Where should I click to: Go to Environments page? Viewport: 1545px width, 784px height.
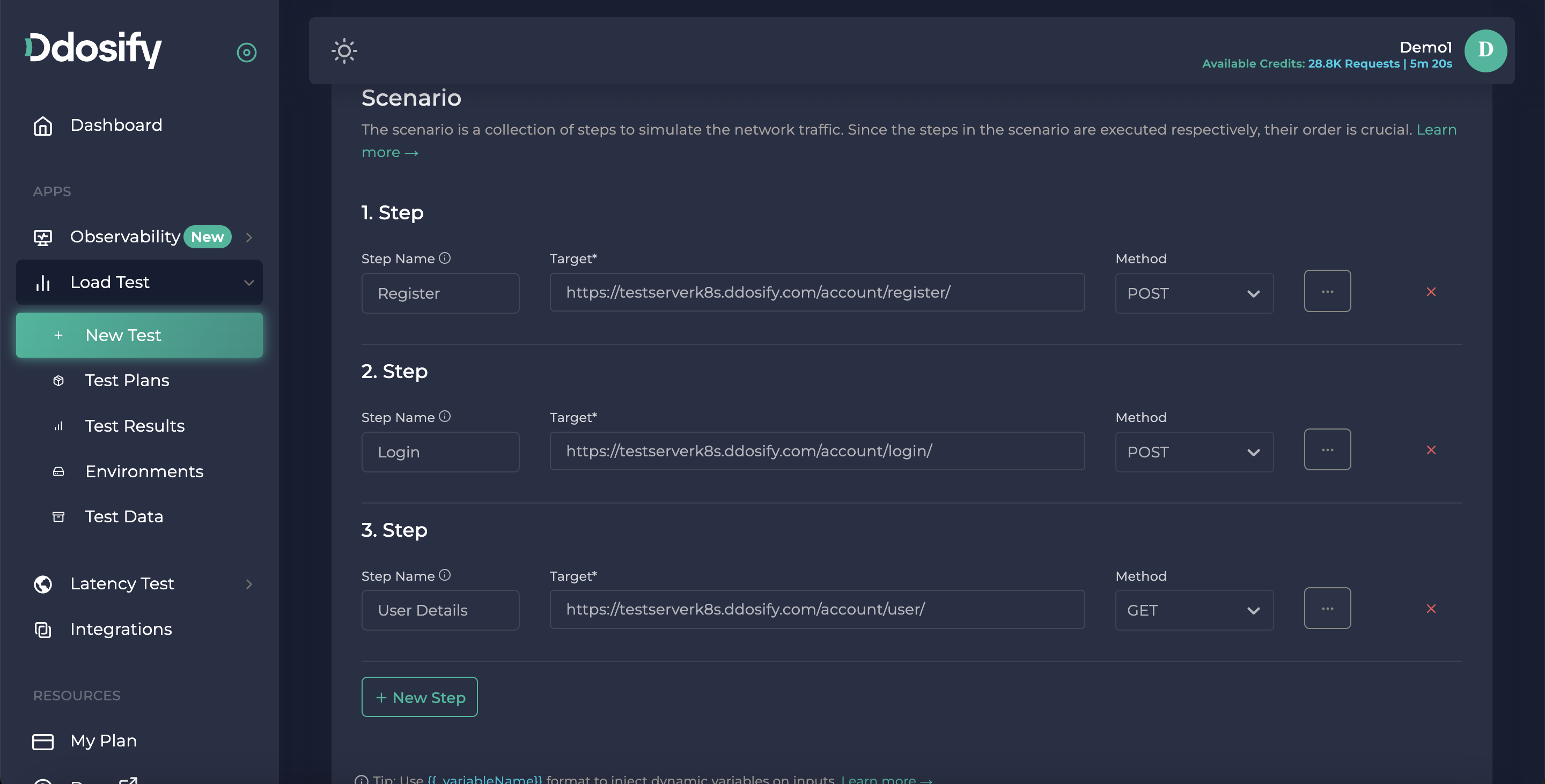click(x=144, y=472)
